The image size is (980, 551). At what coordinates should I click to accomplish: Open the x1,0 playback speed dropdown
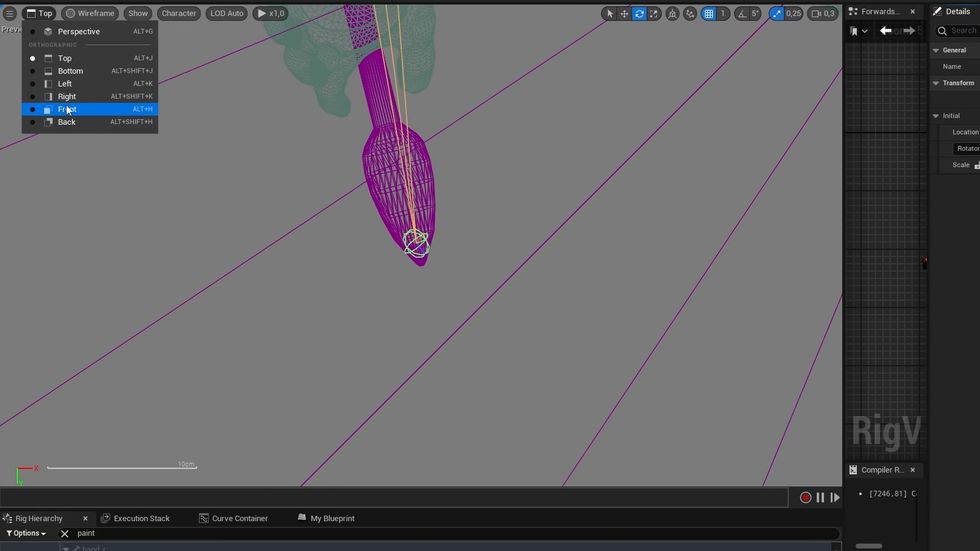tap(271, 13)
